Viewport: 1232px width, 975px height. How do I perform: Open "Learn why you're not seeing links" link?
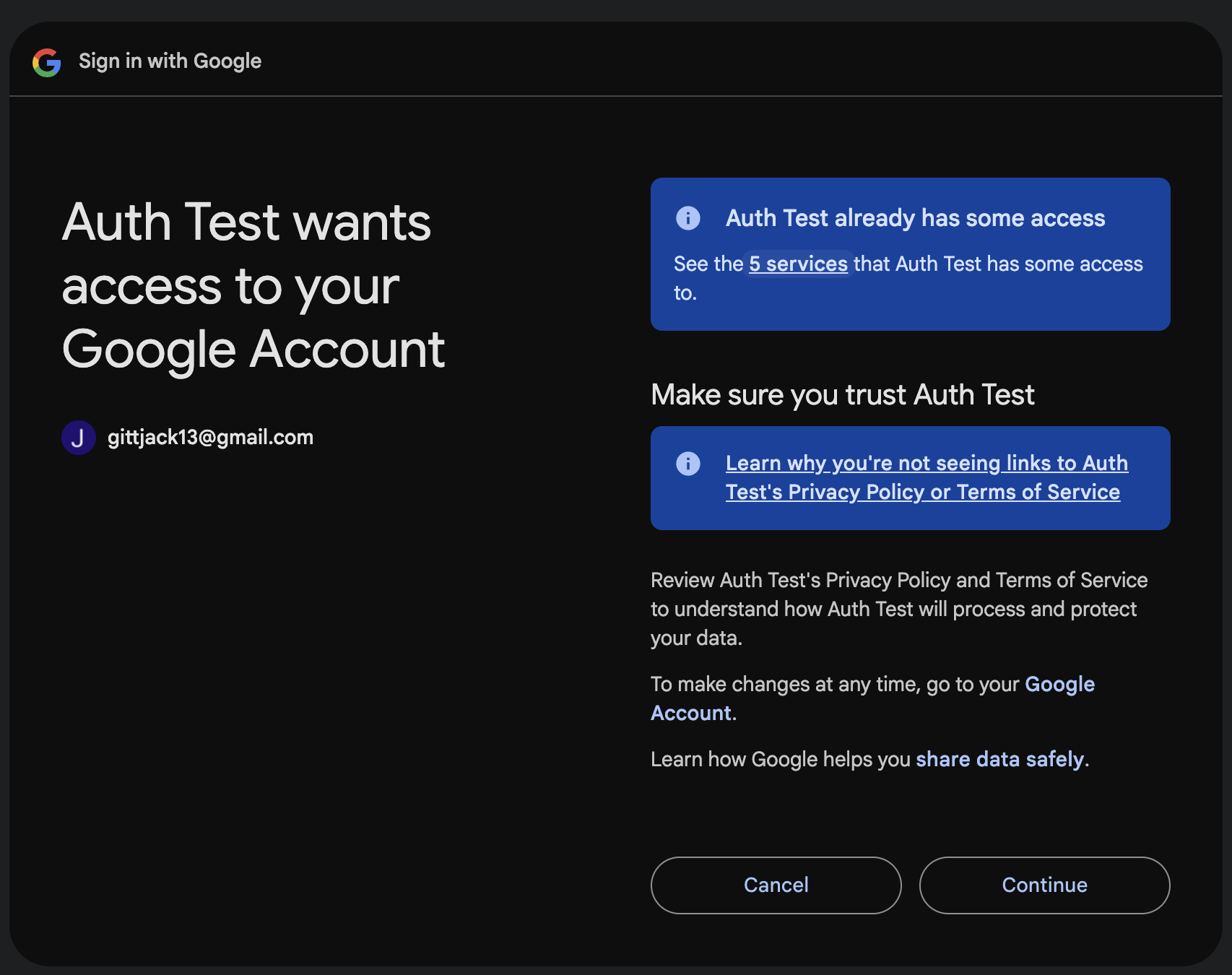coord(926,464)
